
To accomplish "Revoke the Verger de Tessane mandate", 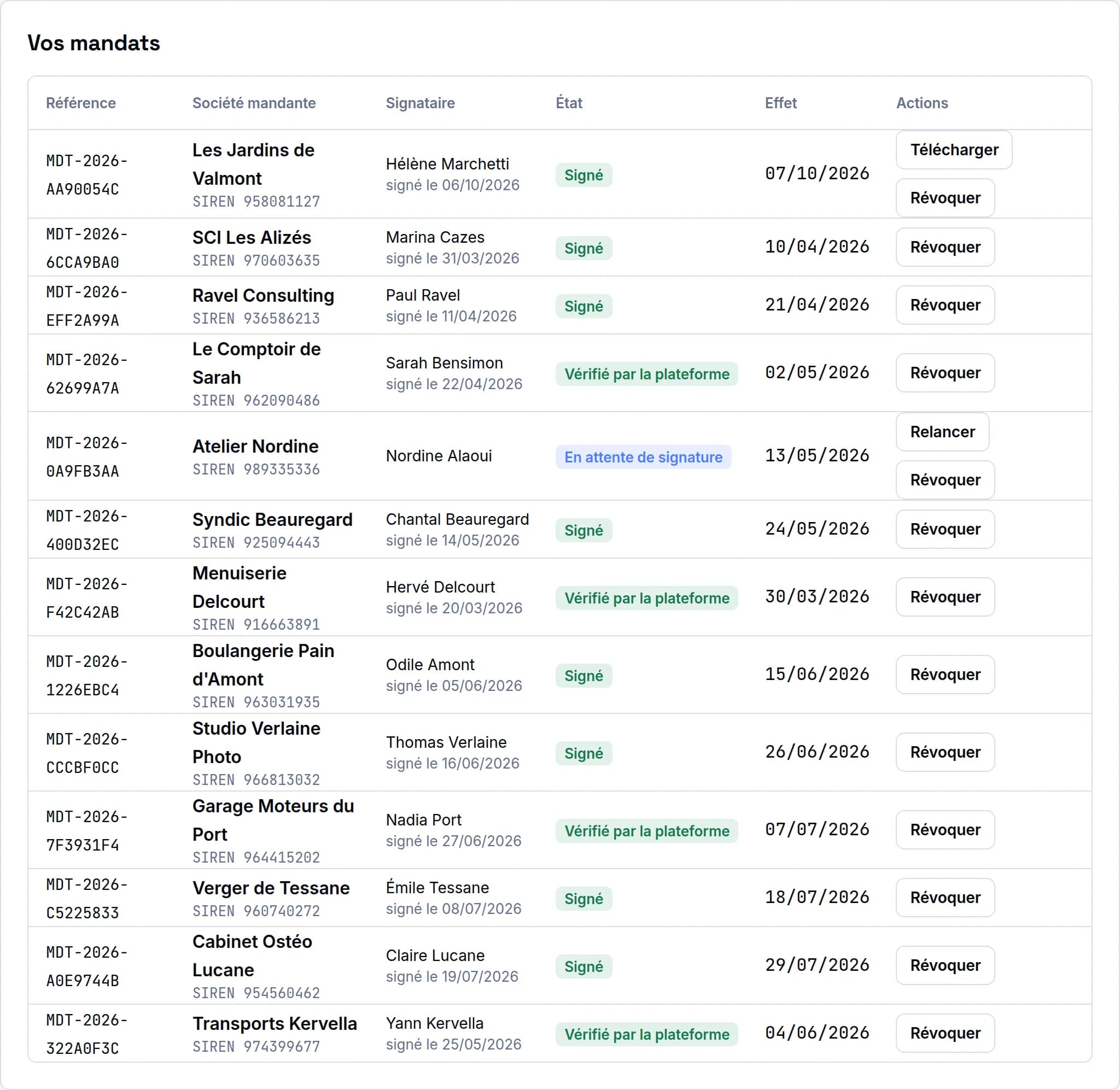I will click(x=946, y=898).
